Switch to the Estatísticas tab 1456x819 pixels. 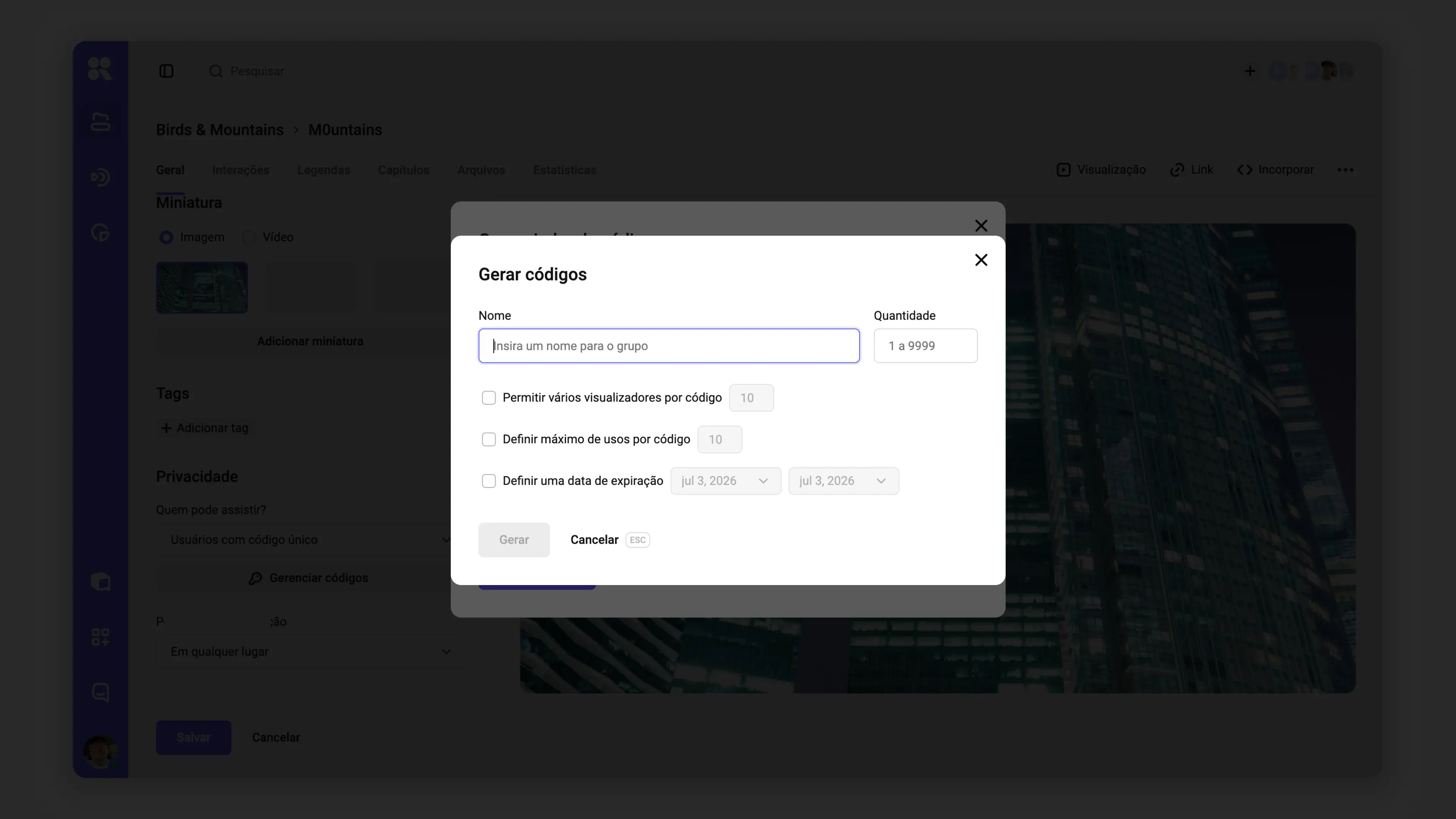[565, 170]
